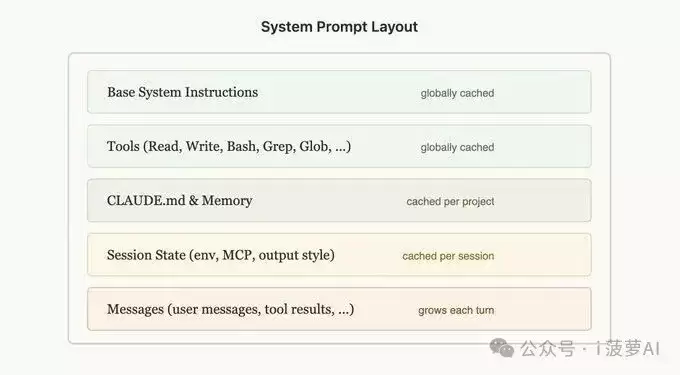Click the WeChat logo icon in watermark
Image resolution: width=680 pixels, height=375 pixels.
tap(502, 348)
